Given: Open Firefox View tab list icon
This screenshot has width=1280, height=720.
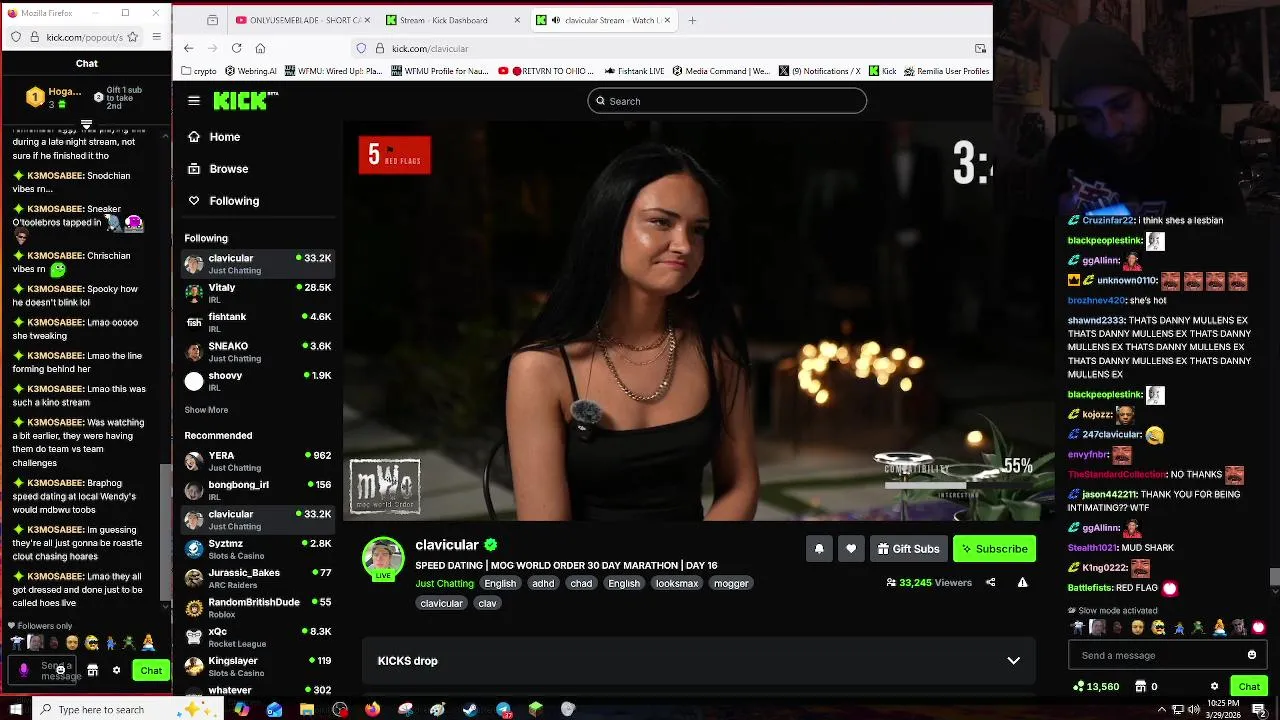Looking at the screenshot, I should [213, 20].
